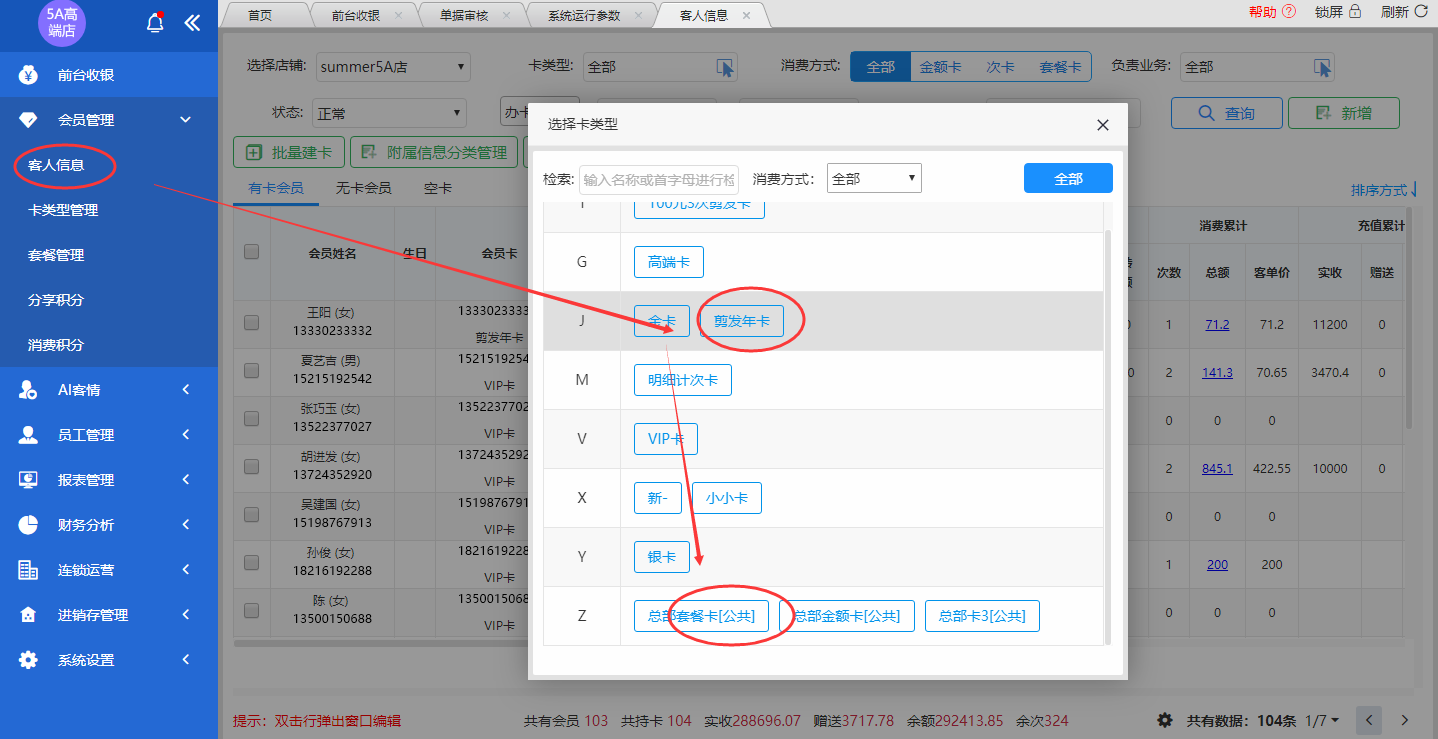Screen dimensions: 1438x739
Task: Click the 检索 search input in the dialog
Action: coord(658,179)
